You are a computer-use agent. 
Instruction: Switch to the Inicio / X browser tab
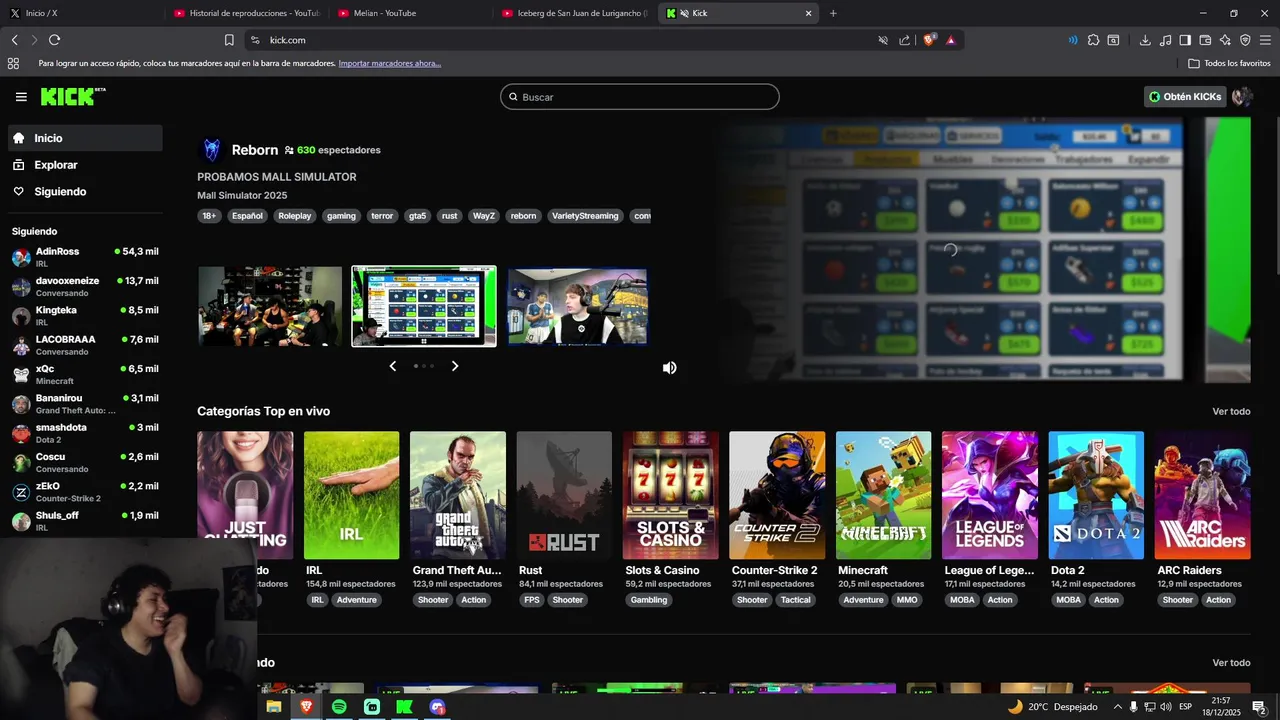pyautogui.click(x=80, y=13)
